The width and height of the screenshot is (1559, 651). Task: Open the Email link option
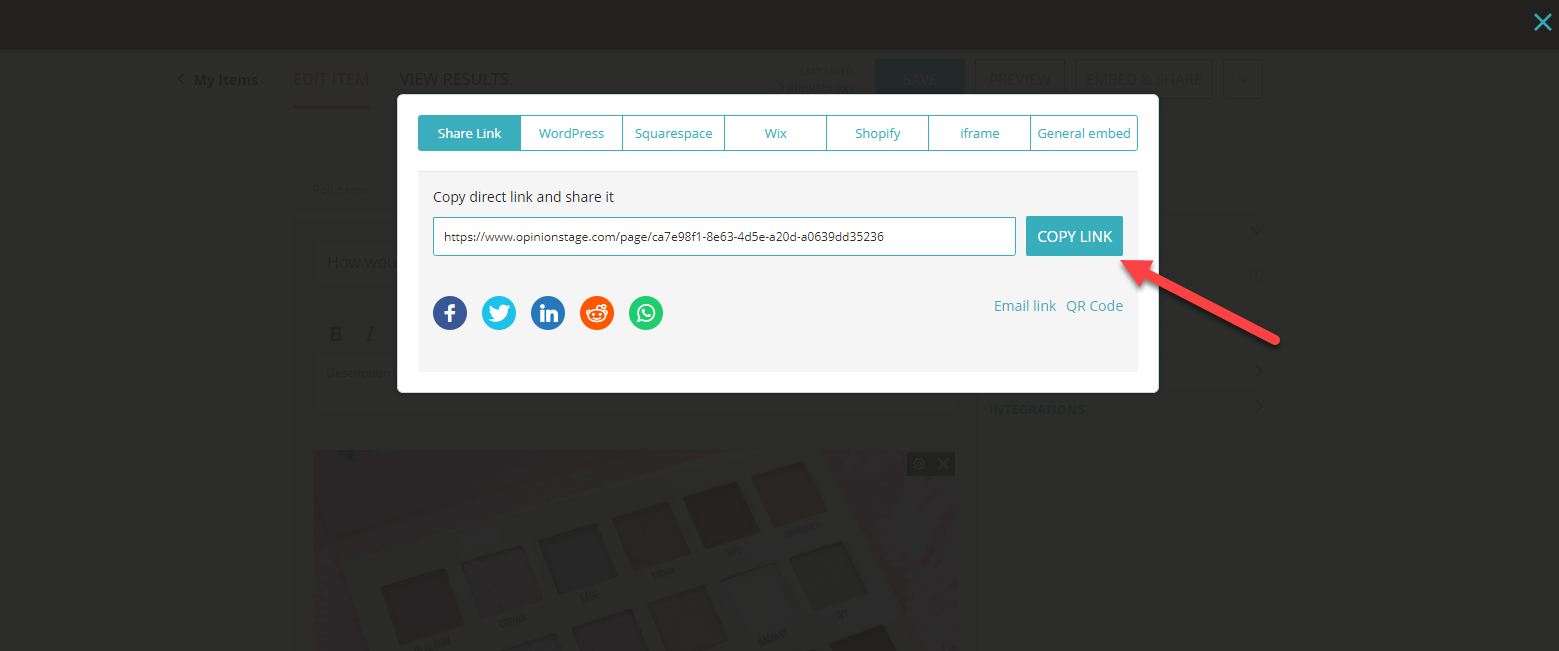[1025, 306]
